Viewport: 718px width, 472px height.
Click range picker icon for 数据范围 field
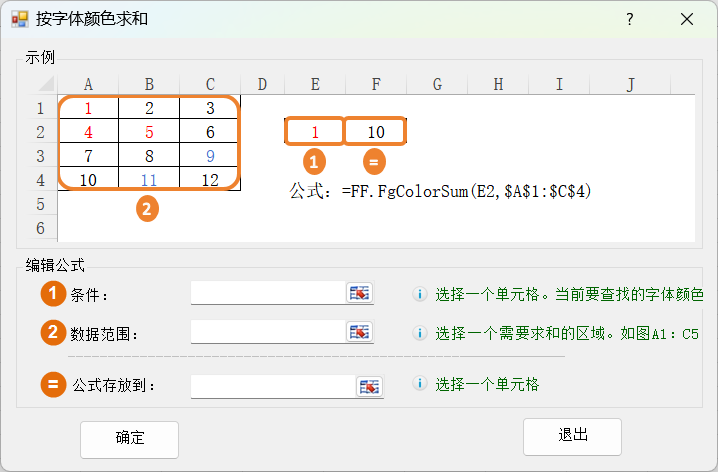point(359,331)
